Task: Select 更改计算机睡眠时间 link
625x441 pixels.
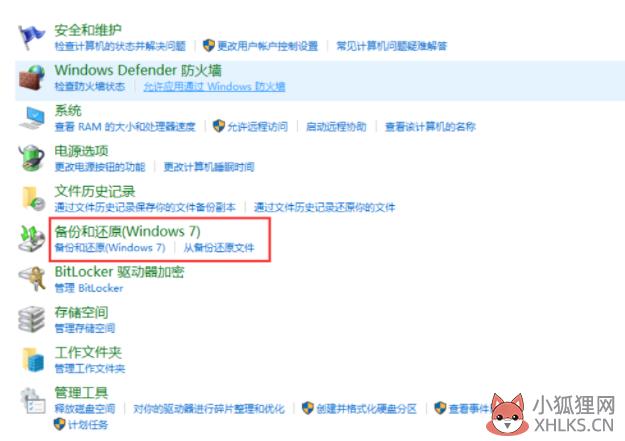Action: [209, 167]
